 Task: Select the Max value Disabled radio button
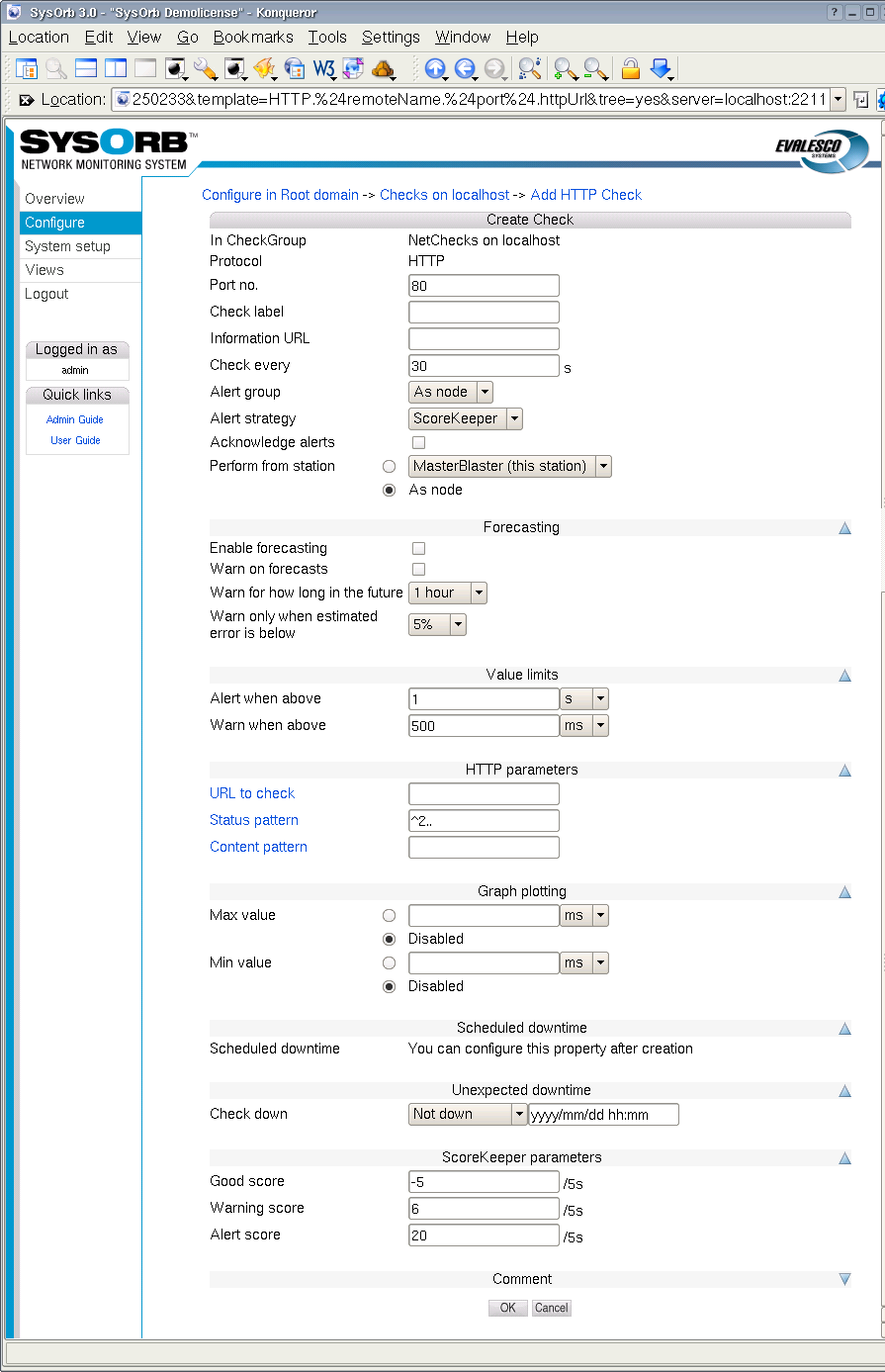coord(389,939)
